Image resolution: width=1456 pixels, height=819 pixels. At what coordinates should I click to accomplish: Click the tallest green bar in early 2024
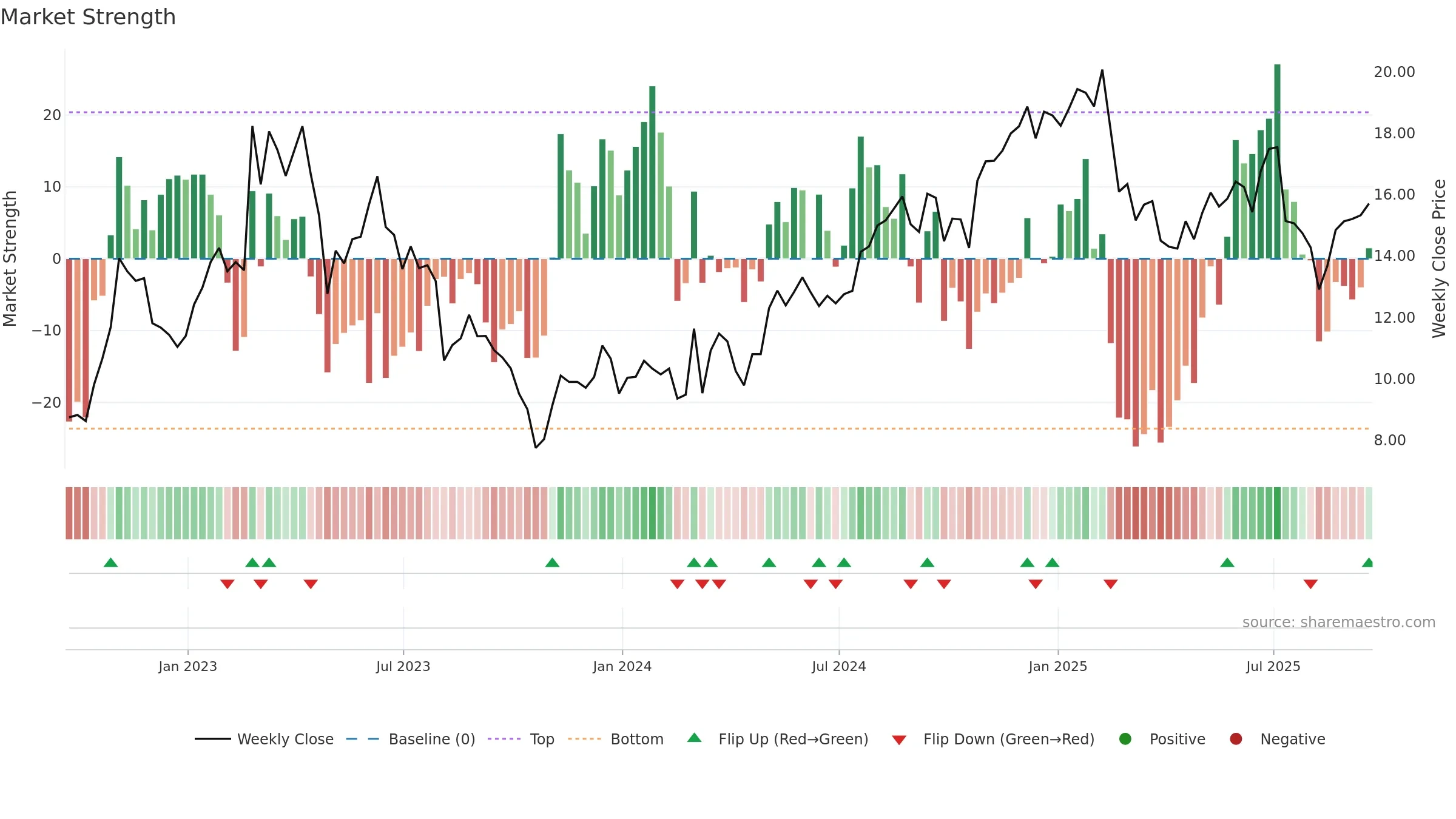pos(652,172)
